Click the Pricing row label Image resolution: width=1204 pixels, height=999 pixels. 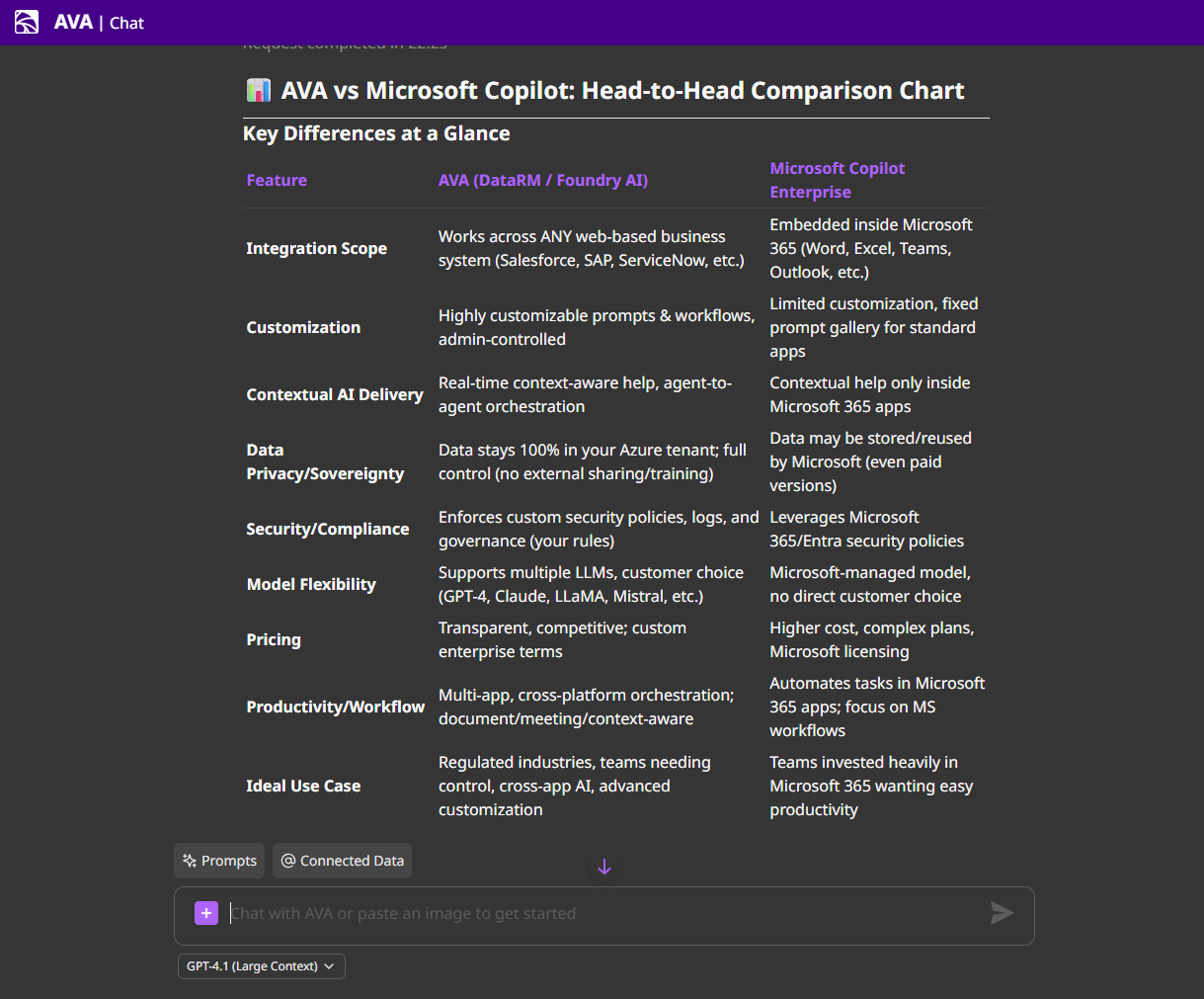tap(274, 639)
